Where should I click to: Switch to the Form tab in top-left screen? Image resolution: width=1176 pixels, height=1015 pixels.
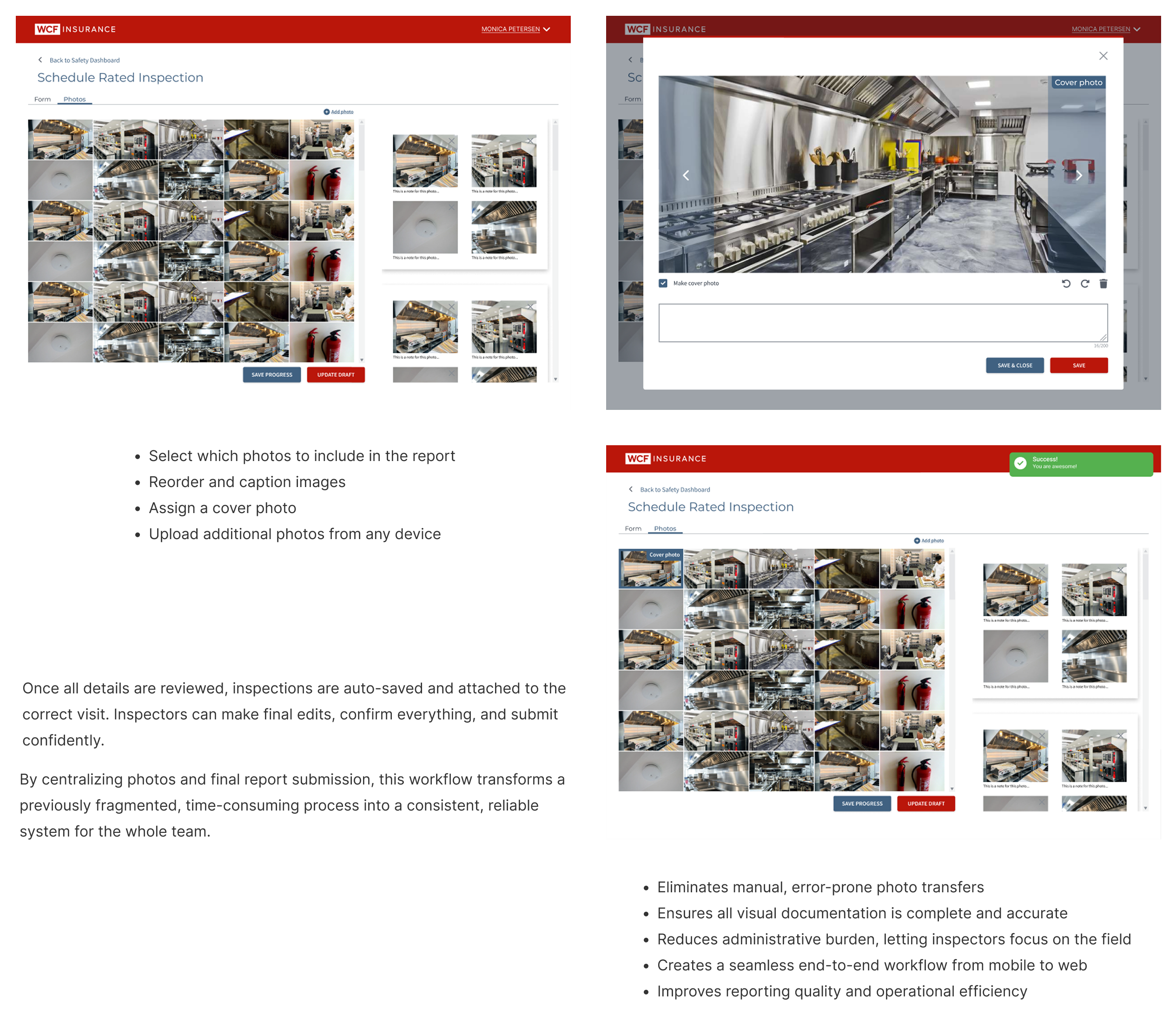coord(43,99)
